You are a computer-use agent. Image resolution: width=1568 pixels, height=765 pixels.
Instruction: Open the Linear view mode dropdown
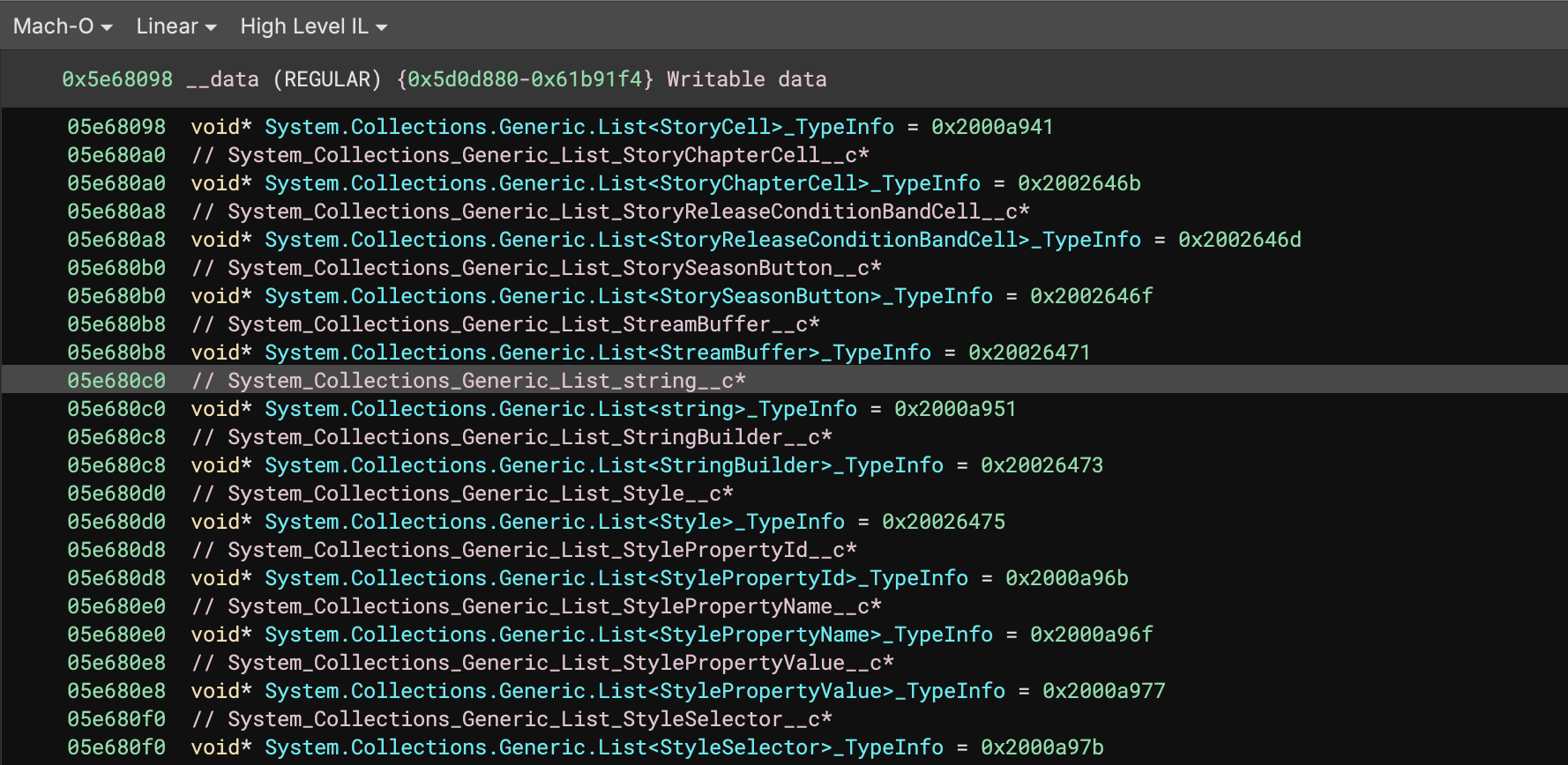pyautogui.click(x=176, y=26)
